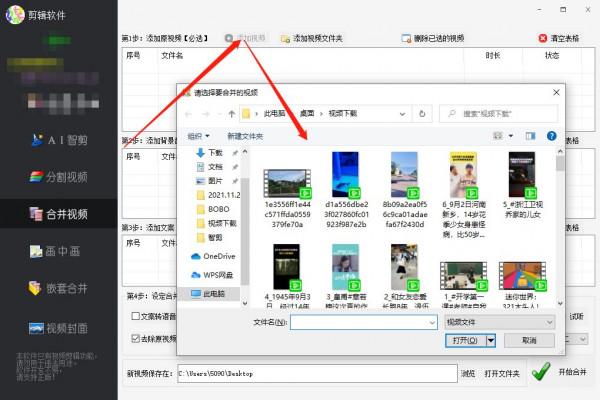Toggle the preview pane icon
The width and height of the screenshot is (600, 400).
pos(530,136)
